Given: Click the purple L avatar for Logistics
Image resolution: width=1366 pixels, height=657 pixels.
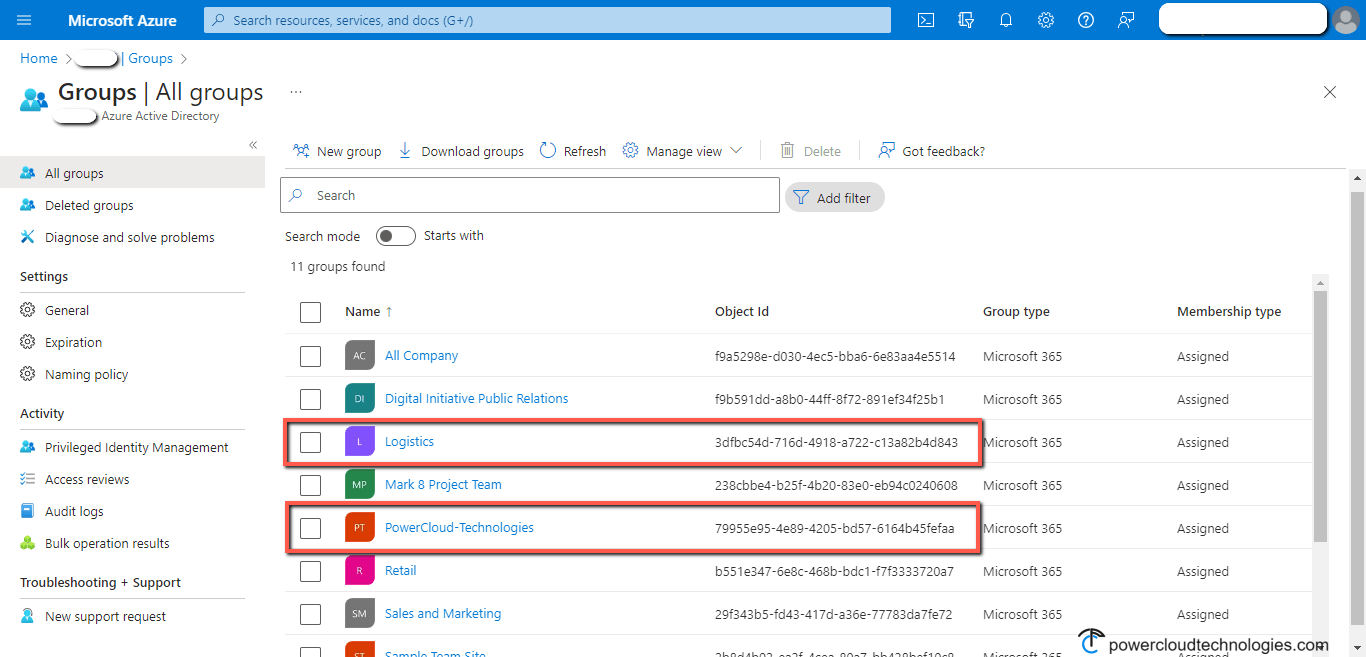Looking at the screenshot, I should coord(360,442).
